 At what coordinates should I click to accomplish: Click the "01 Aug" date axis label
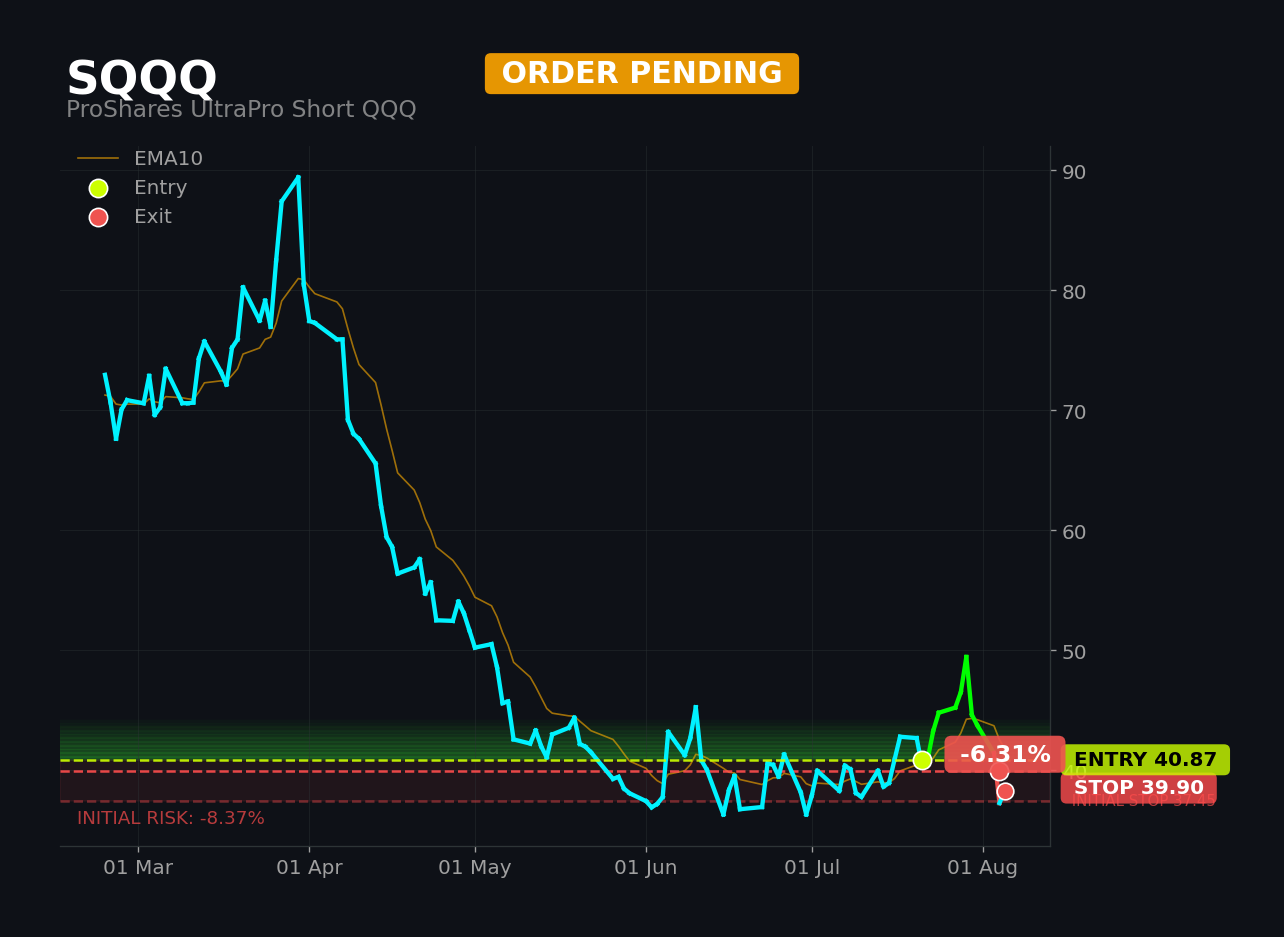983,868
